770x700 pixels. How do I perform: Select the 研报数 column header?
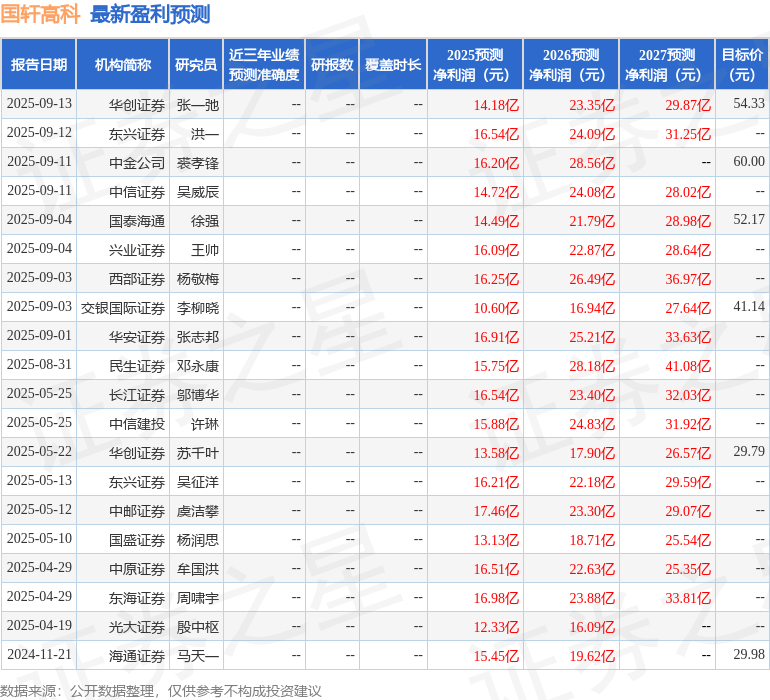pos(332,64)
